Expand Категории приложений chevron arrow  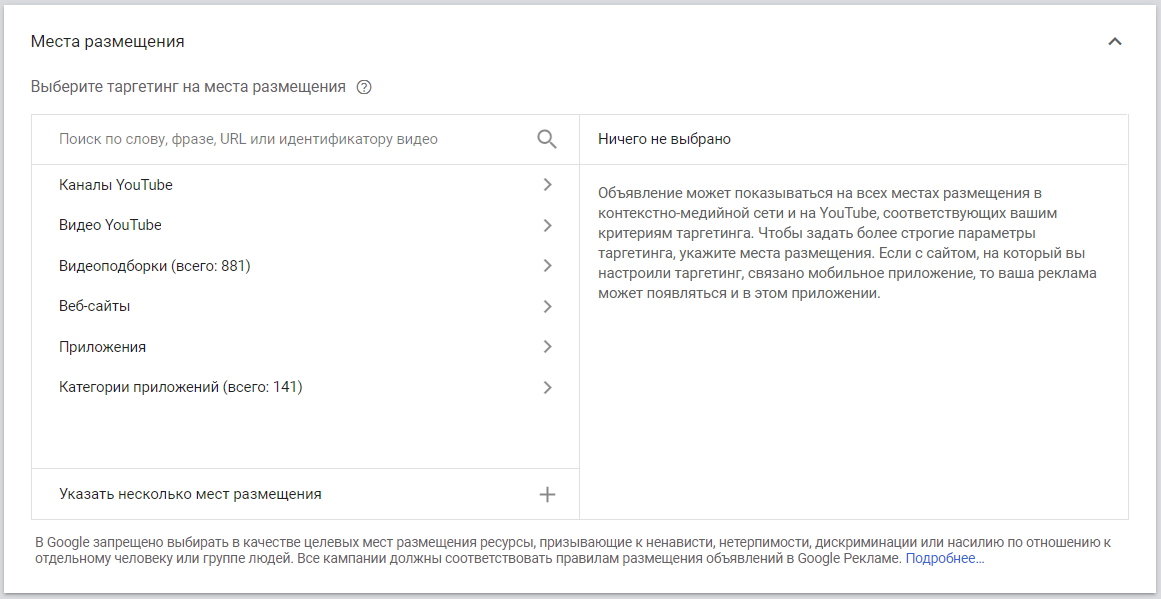pos(548,387)
